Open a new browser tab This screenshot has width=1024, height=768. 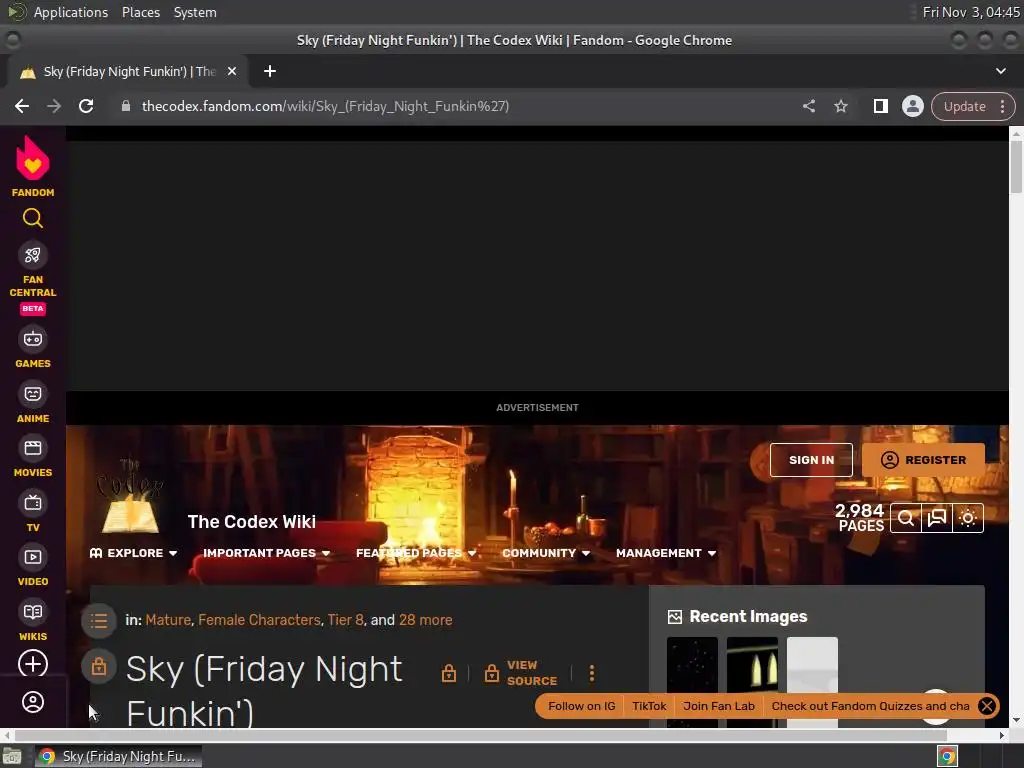270,71
